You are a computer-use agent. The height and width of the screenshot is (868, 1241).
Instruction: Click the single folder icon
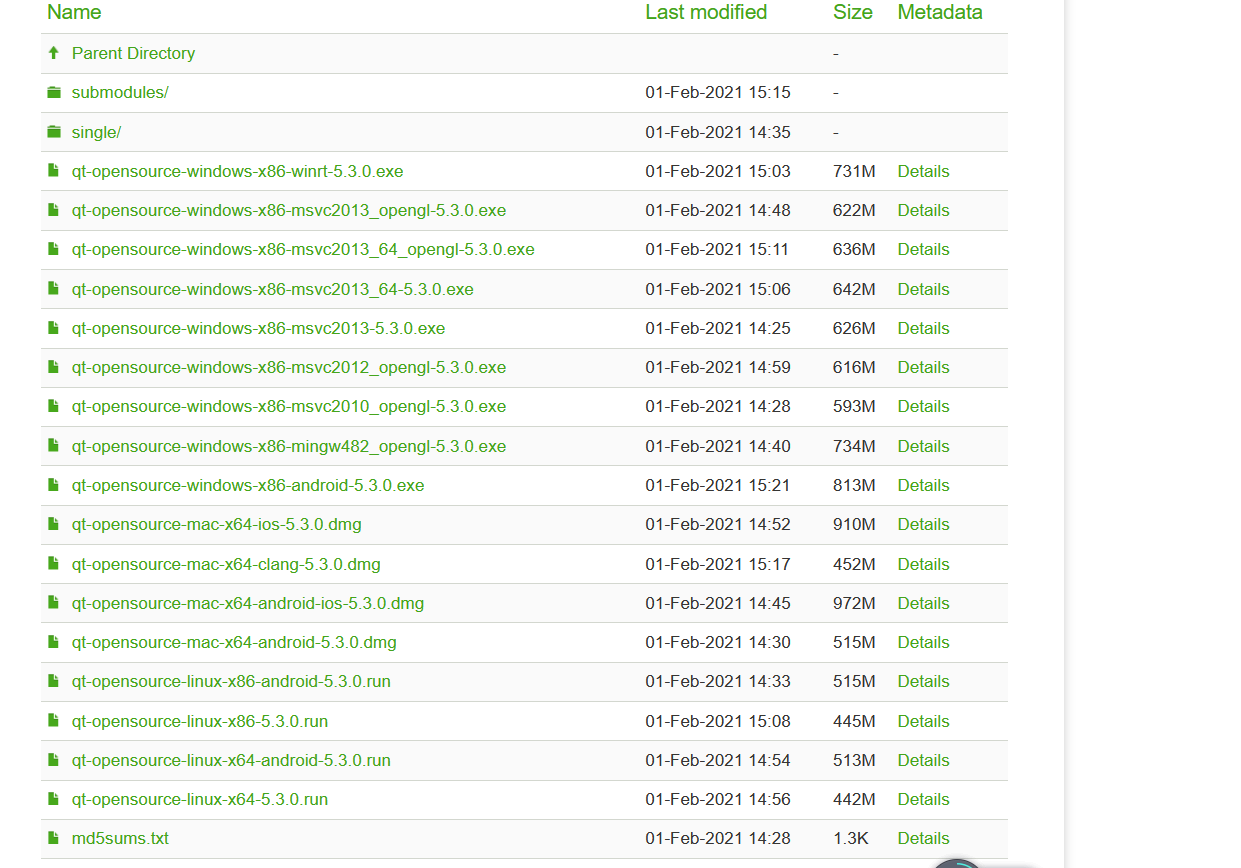[x=54, y=132]
